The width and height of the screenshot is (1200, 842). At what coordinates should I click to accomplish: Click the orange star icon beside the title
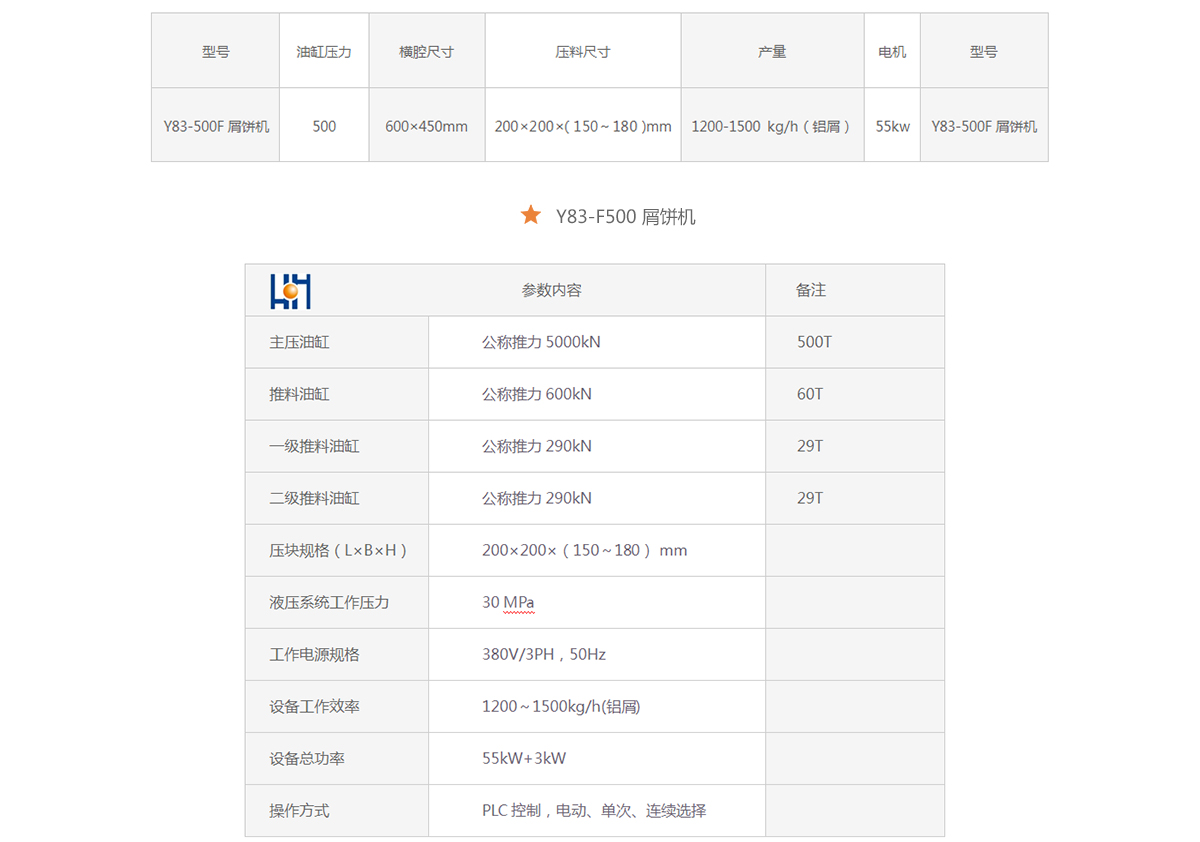click(x=531, y=215)
